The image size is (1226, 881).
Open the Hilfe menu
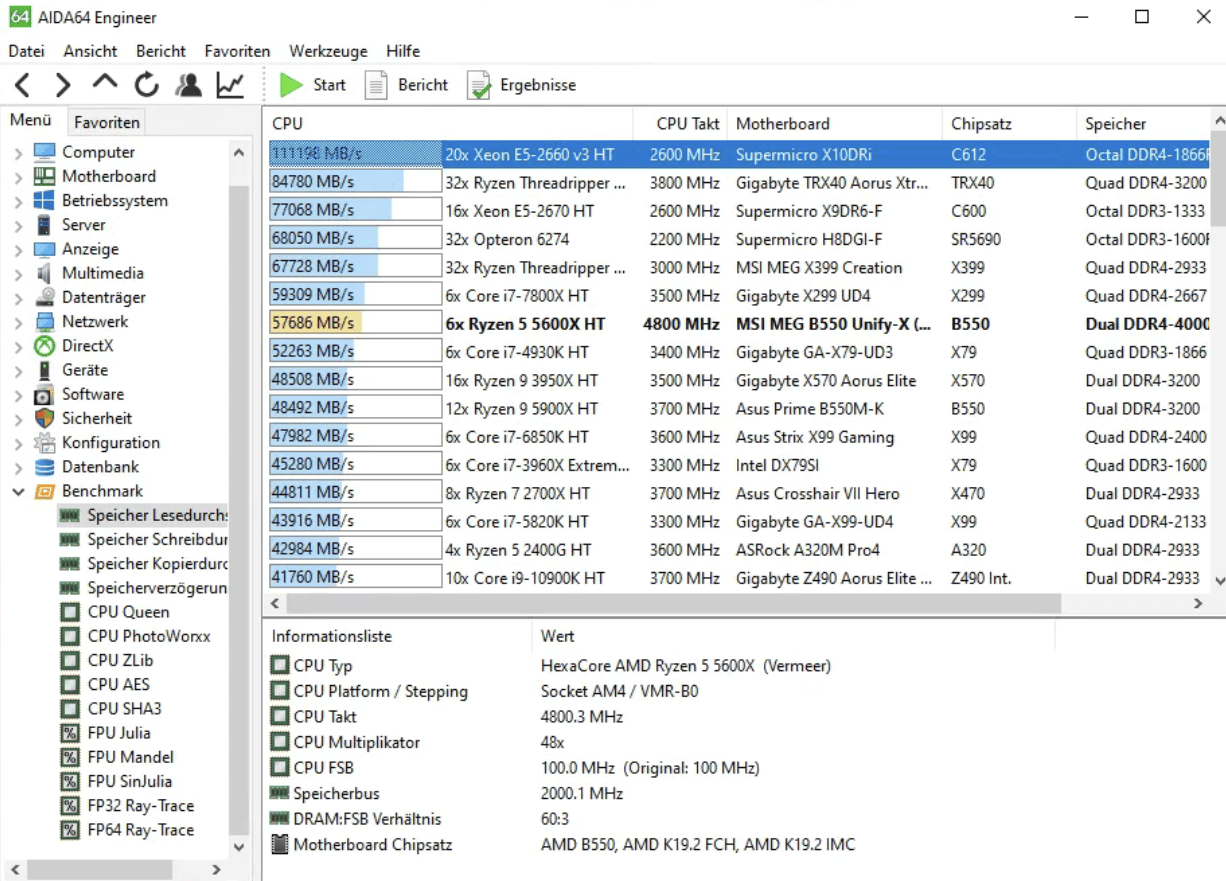[x=403, y=51]
